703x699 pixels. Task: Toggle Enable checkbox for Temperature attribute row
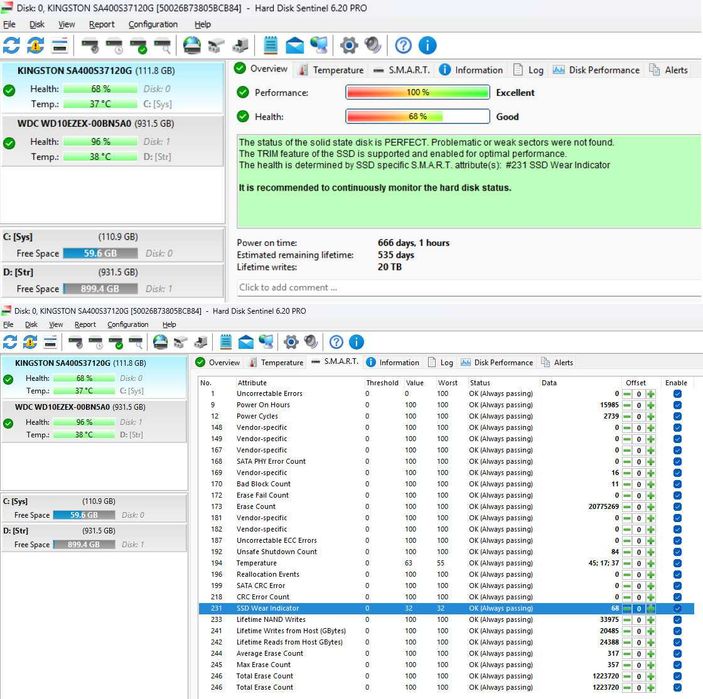(x=677, y=563)
